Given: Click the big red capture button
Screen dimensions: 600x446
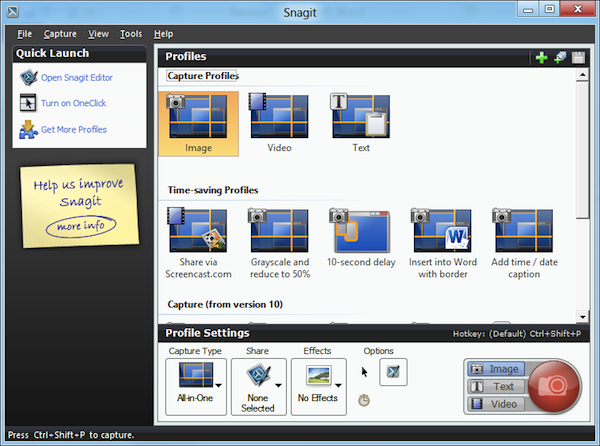Looking at the screenshot, I should 554,386.
